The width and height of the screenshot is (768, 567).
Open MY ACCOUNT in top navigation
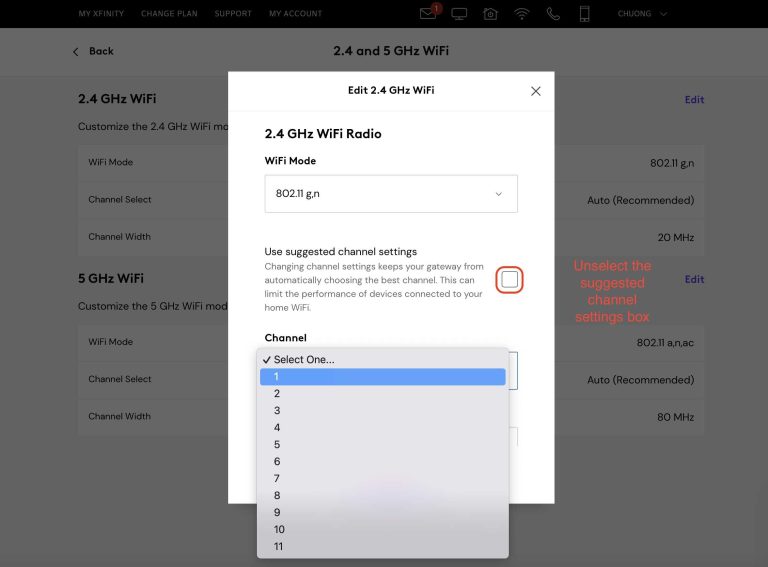[295, 14]
